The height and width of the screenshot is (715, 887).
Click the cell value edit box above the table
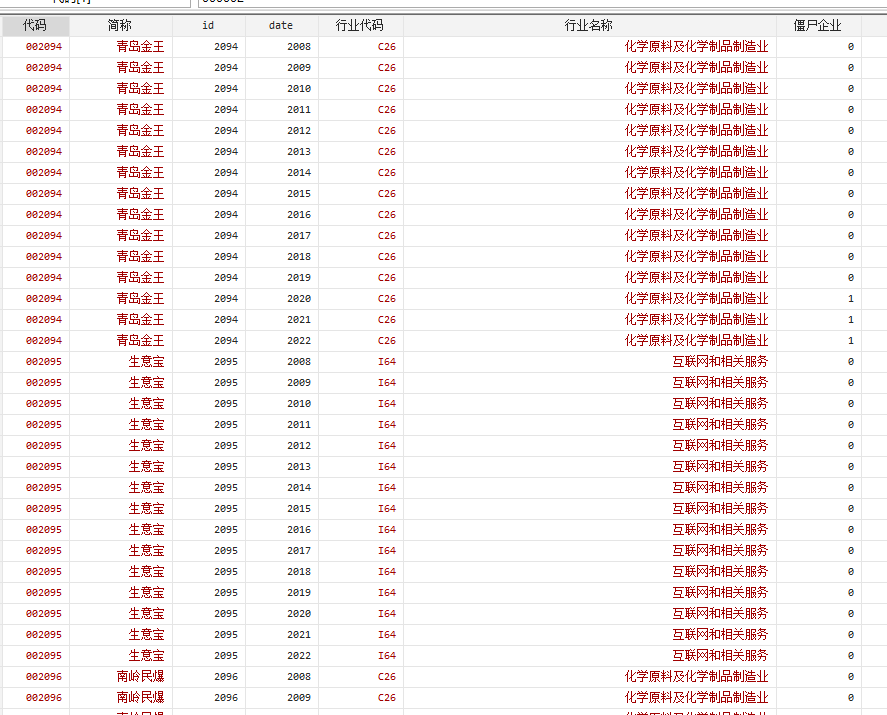tap(540, 3)
